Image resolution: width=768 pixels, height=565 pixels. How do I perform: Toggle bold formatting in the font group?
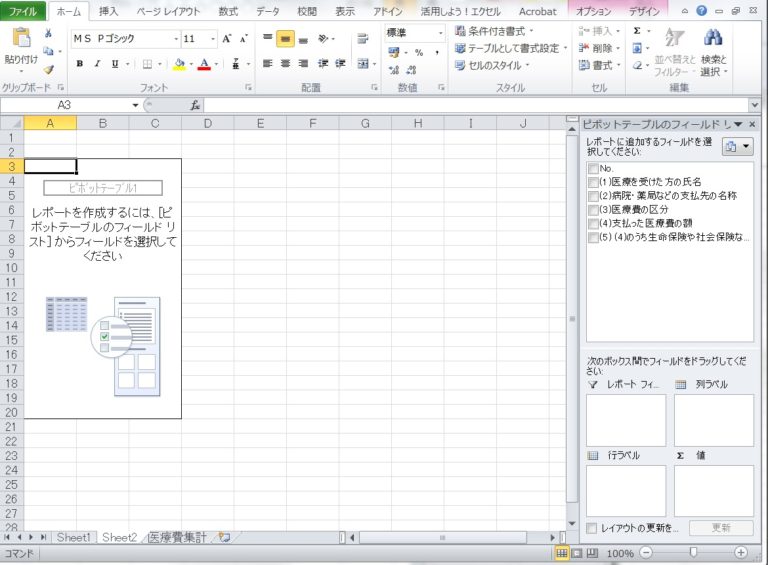click(x=80, y=64)
